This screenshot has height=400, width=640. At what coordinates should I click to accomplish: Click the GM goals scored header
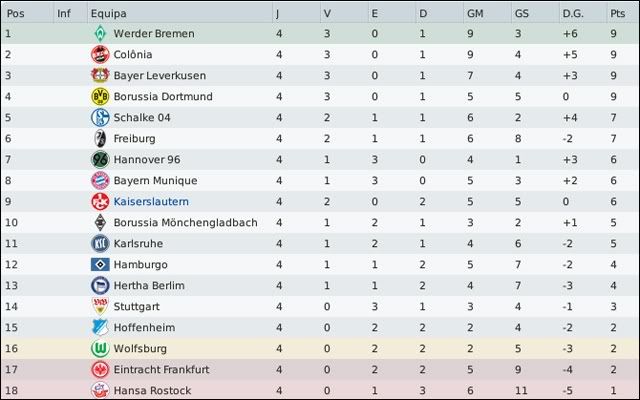point(476,13)
